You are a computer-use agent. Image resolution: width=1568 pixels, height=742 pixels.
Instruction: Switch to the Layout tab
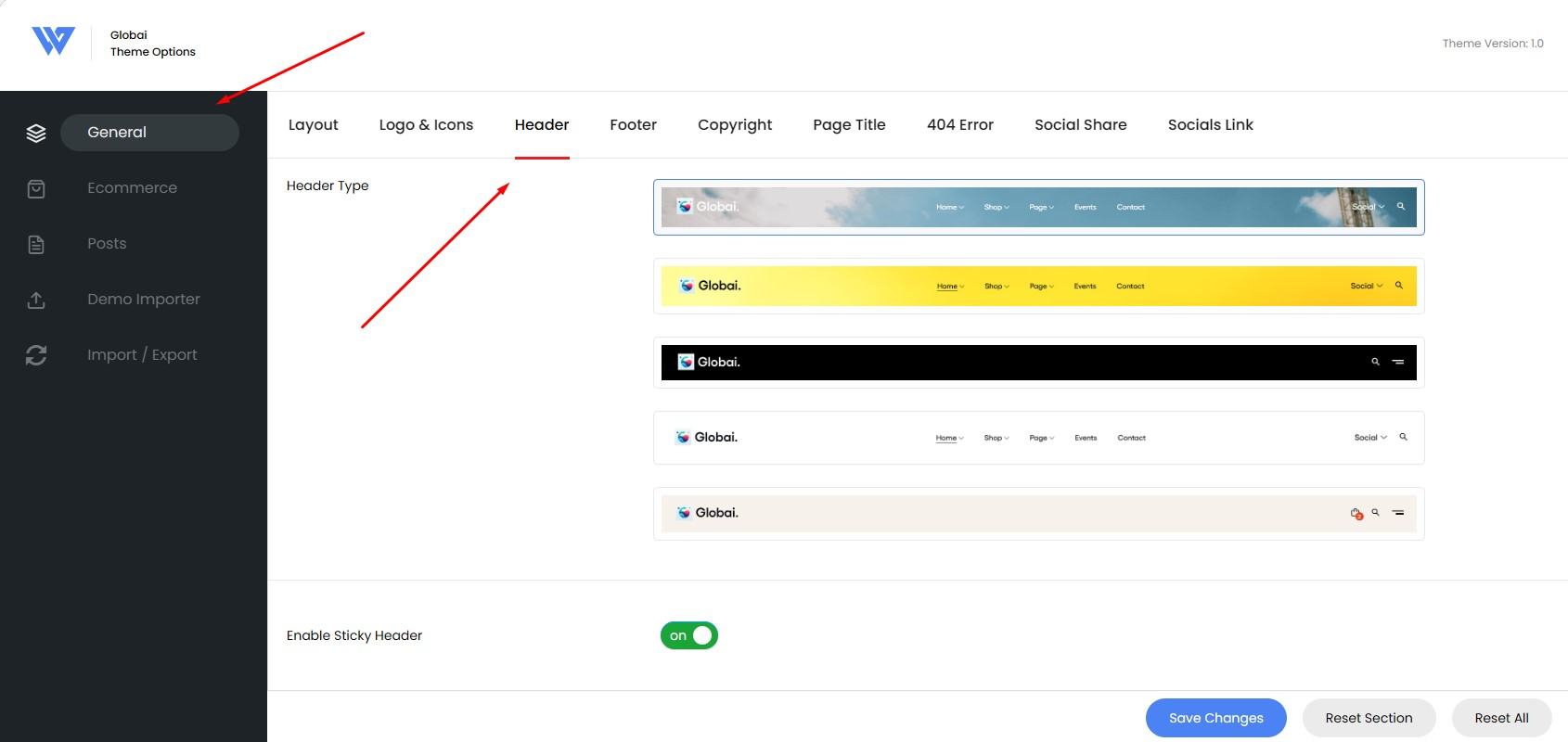click(x=313, y=125)
